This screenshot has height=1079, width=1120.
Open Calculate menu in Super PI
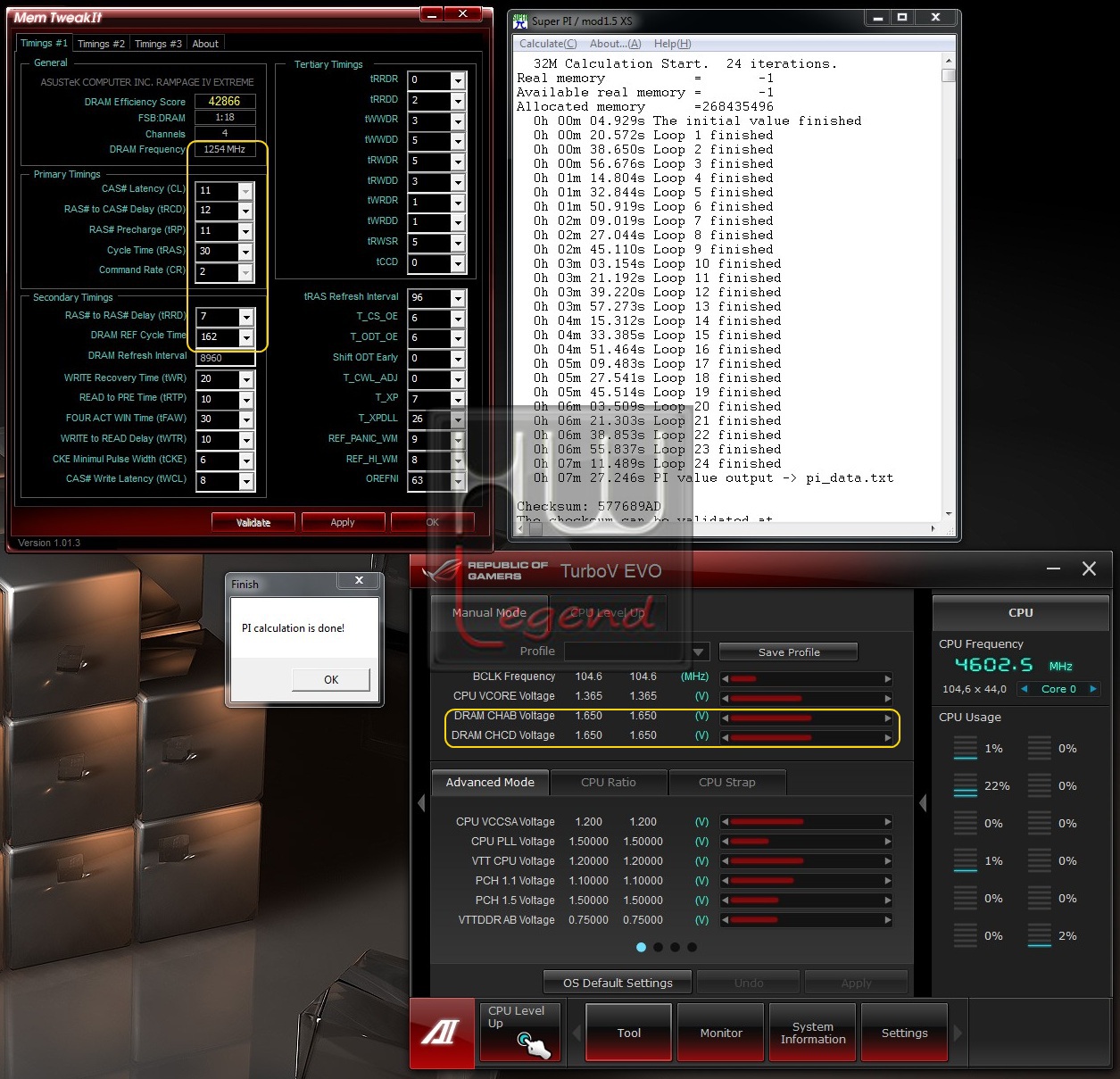click(548, 44)
